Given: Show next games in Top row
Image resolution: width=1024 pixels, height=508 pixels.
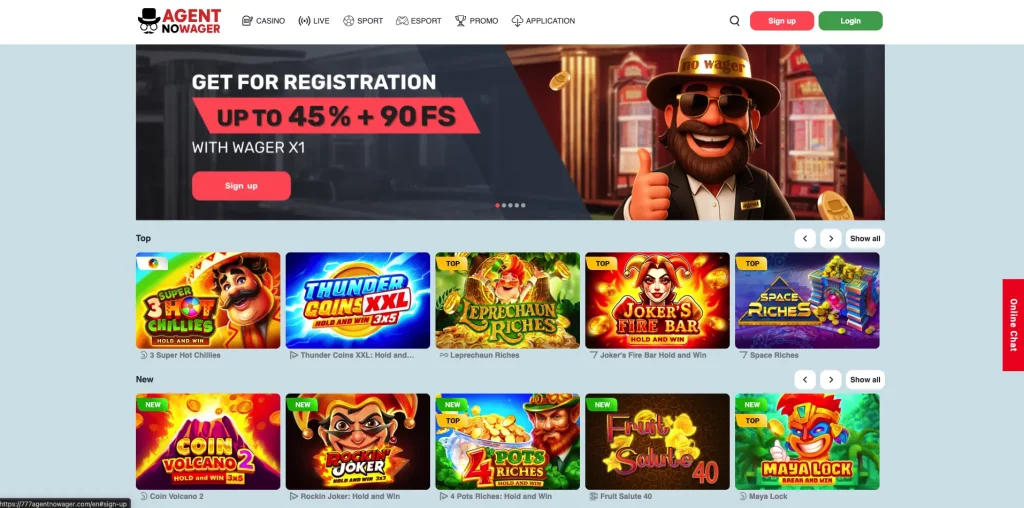Looking at the screenshot, I should [x=831, y=238].
